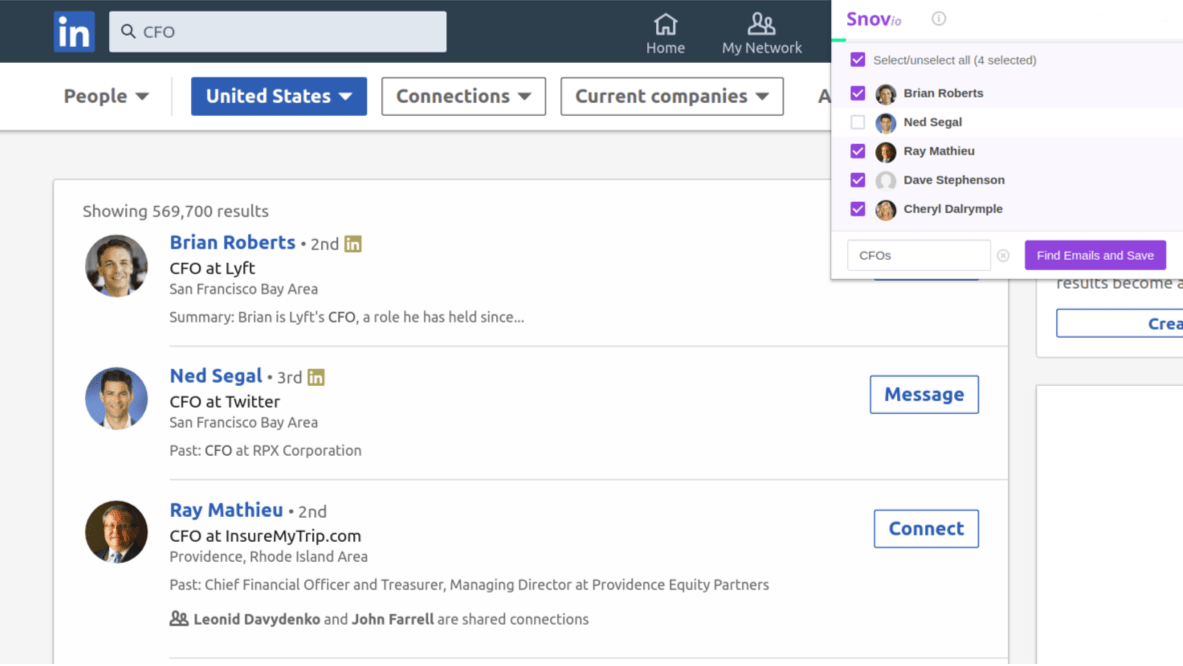Viewport: 1183px width, 666px height.
Task: Uncheck Cheryl Dalrymple in the prospect list
Action: click(857, 209)
